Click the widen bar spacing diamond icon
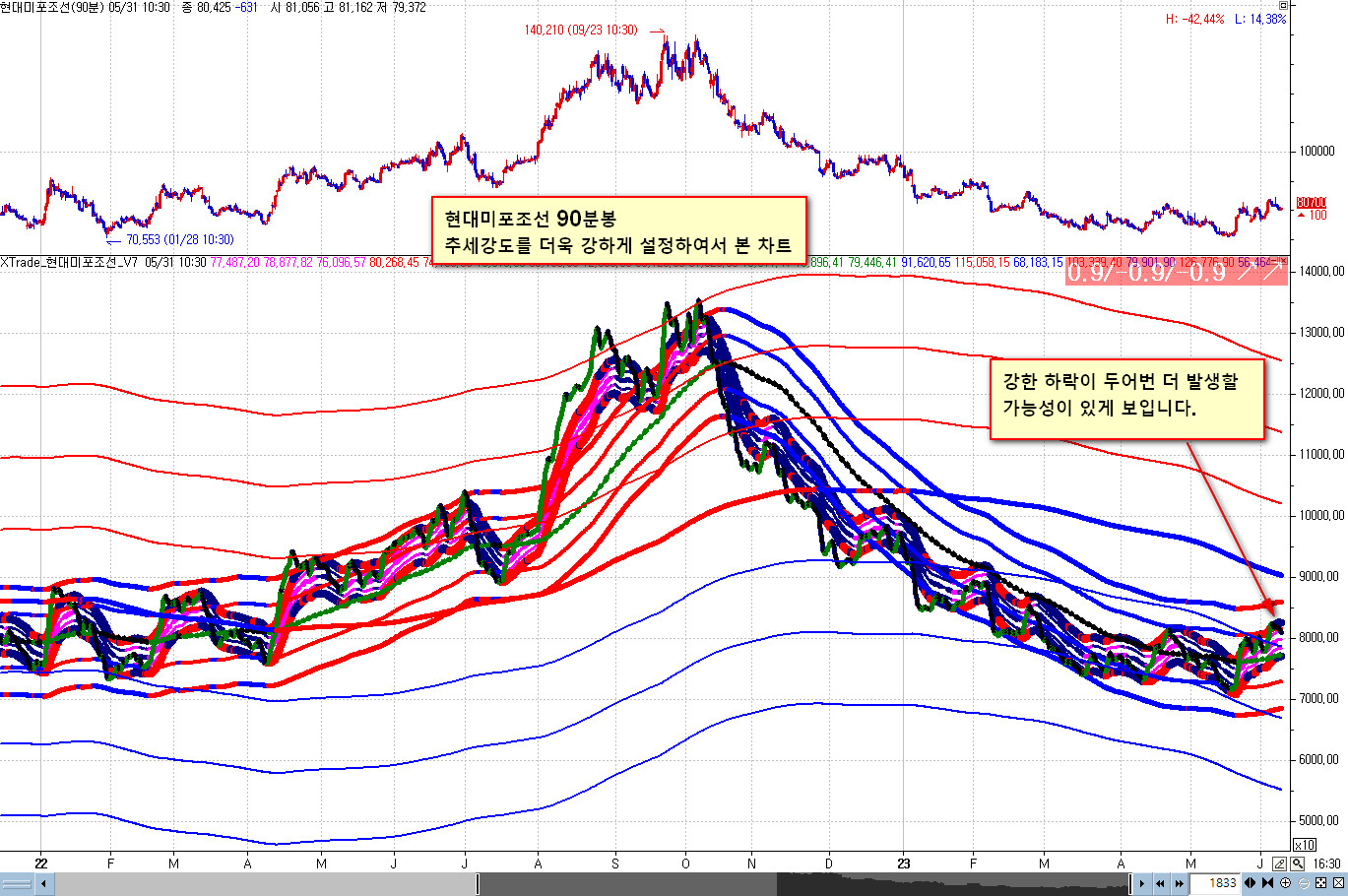This screenshot has height=896, width=1348. (x=1251, y=883)
